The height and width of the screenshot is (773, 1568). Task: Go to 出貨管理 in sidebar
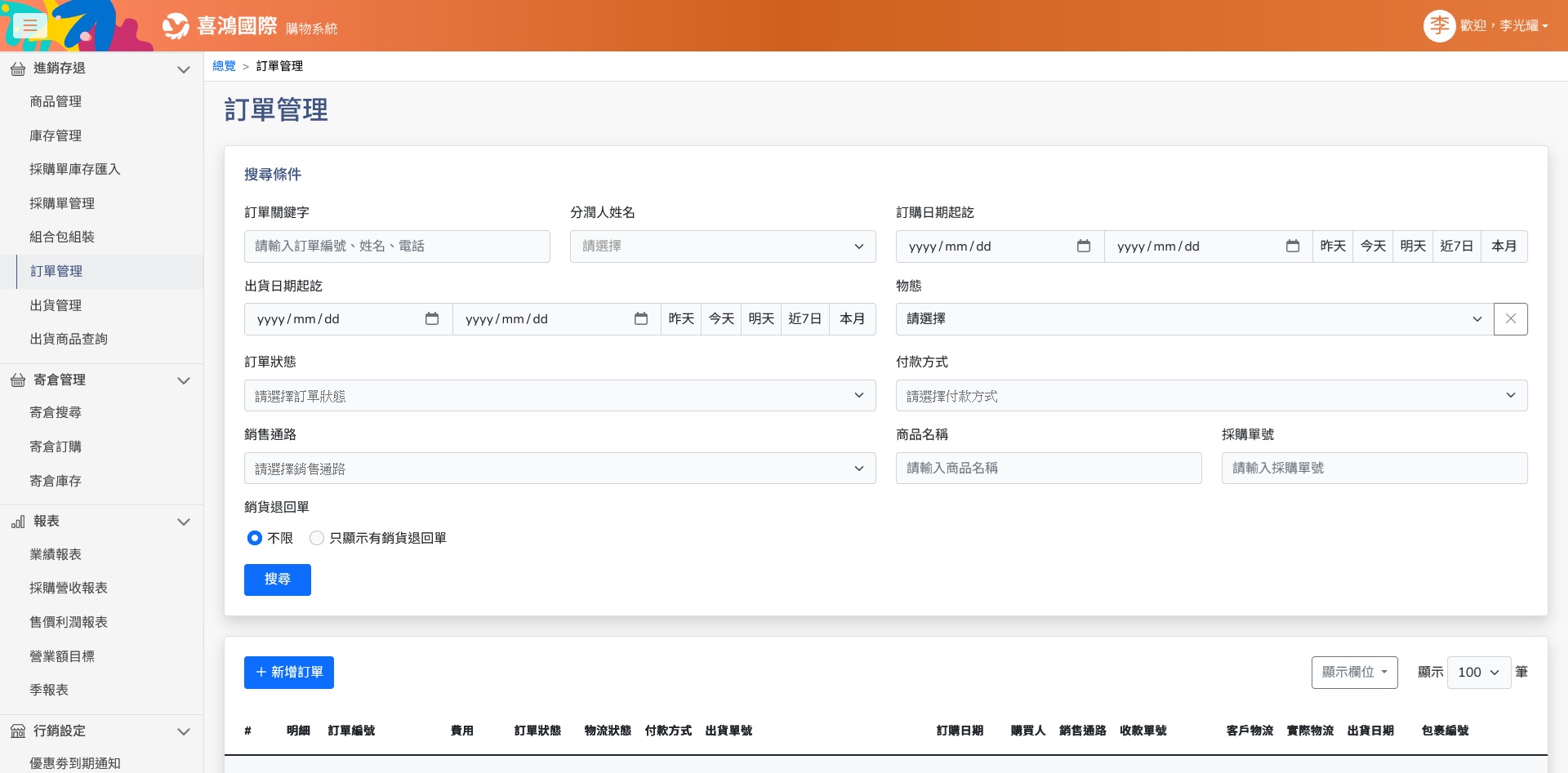point(56,305)
